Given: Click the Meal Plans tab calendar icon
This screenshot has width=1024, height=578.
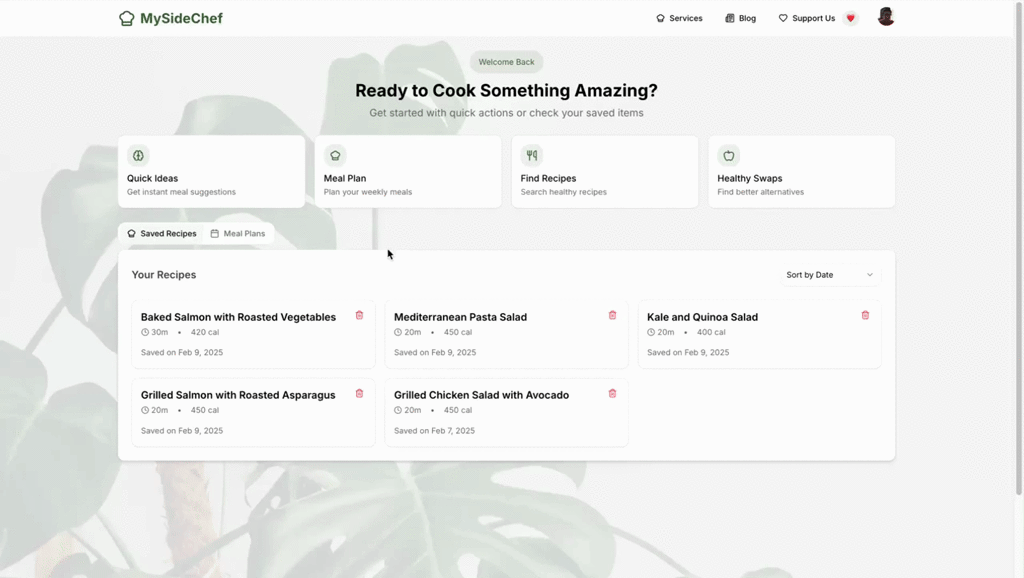Looking at the screenshot, I should [x=215, y=233].
